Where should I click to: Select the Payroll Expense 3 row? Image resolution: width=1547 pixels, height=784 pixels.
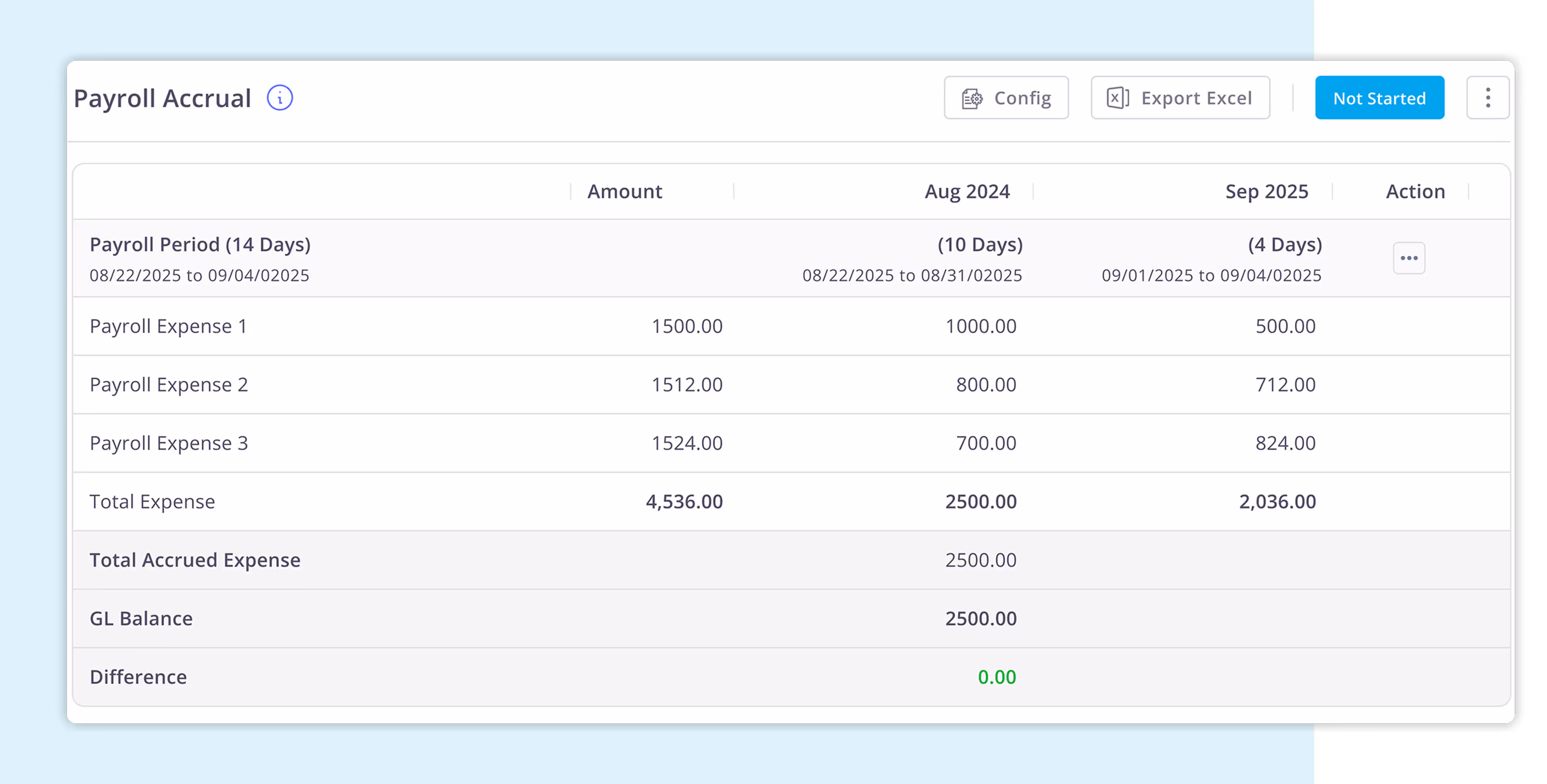169,443
